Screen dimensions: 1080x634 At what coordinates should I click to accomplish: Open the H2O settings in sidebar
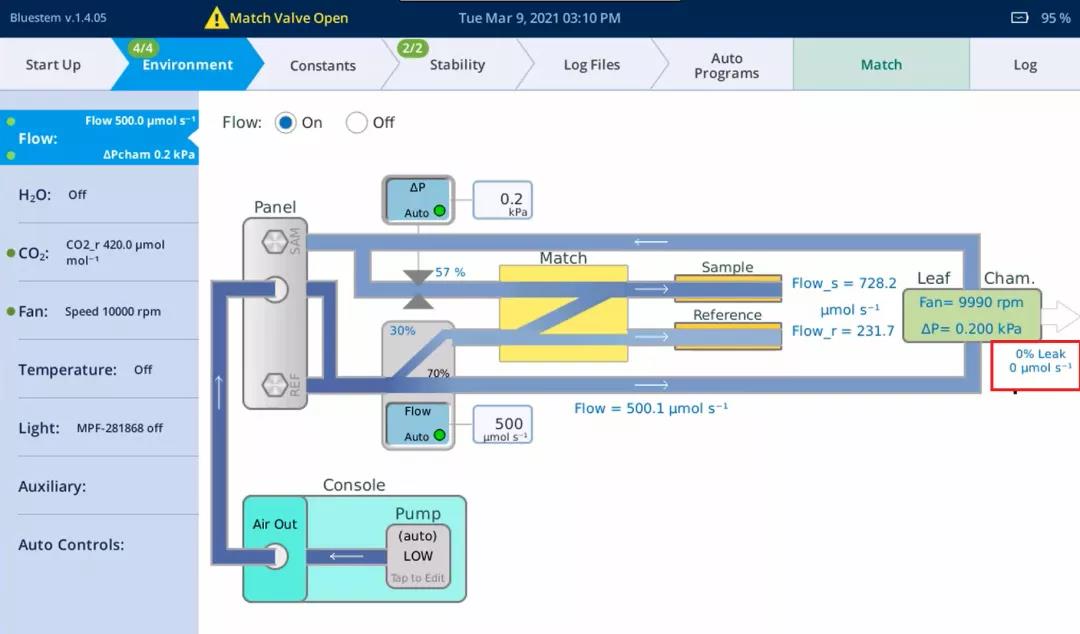click(98, 195)
